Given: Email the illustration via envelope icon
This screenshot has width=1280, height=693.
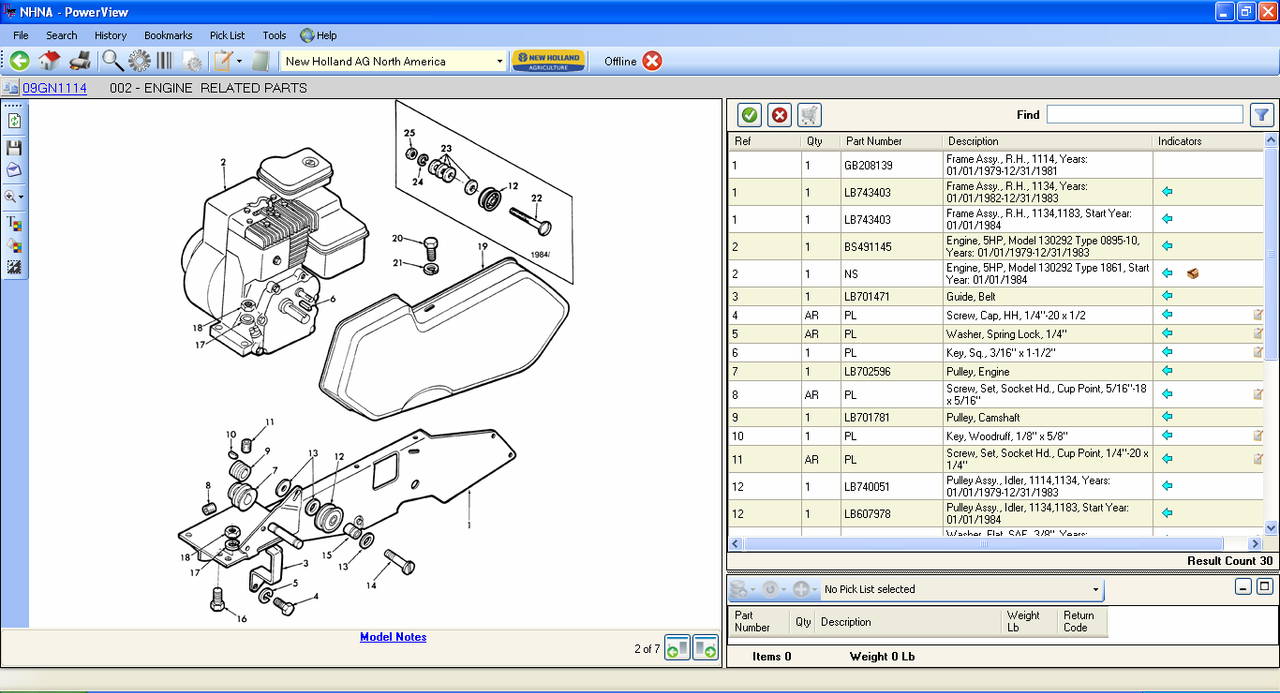Looking at the screenshot, I should click(x=14, y=169).
